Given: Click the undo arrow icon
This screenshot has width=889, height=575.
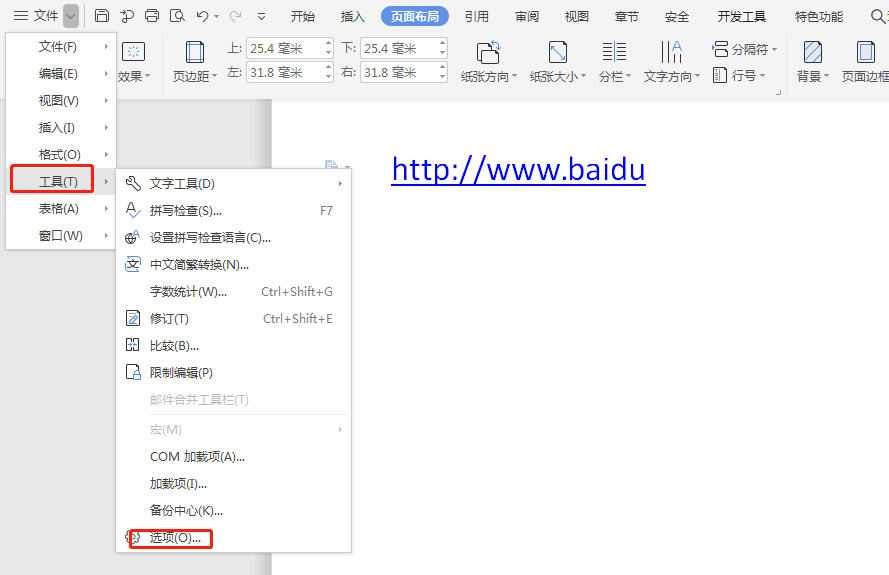Looking at the screenshot, I should (x=202, y=16).
